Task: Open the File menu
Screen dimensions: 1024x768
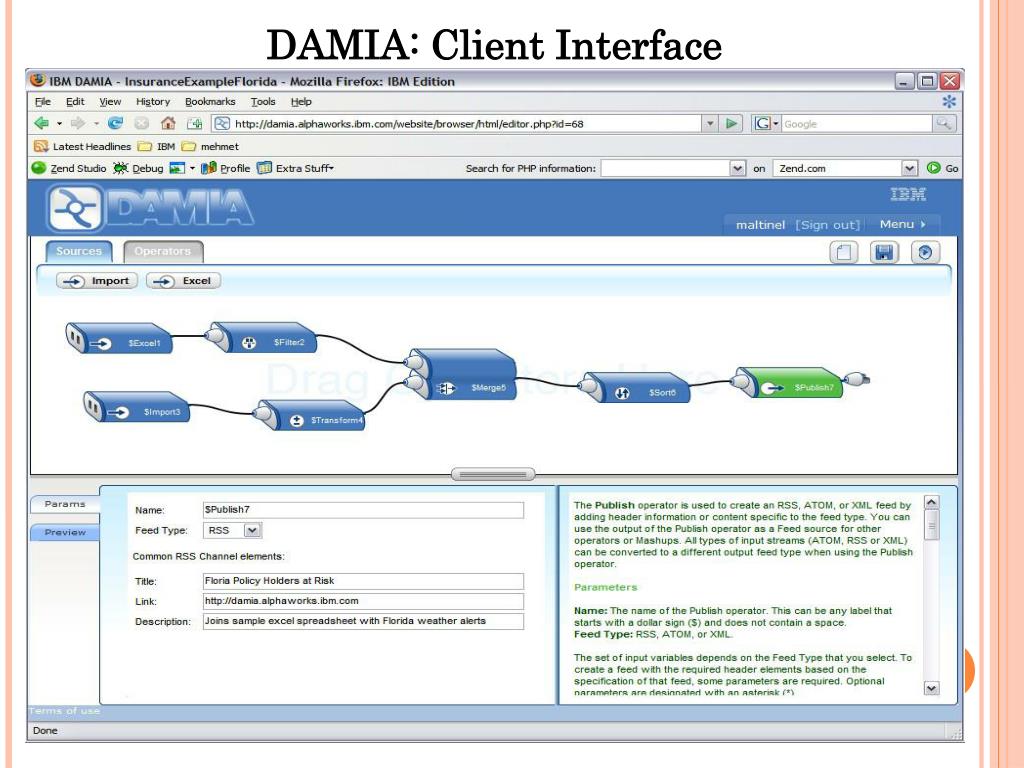Action: (42, 101)
